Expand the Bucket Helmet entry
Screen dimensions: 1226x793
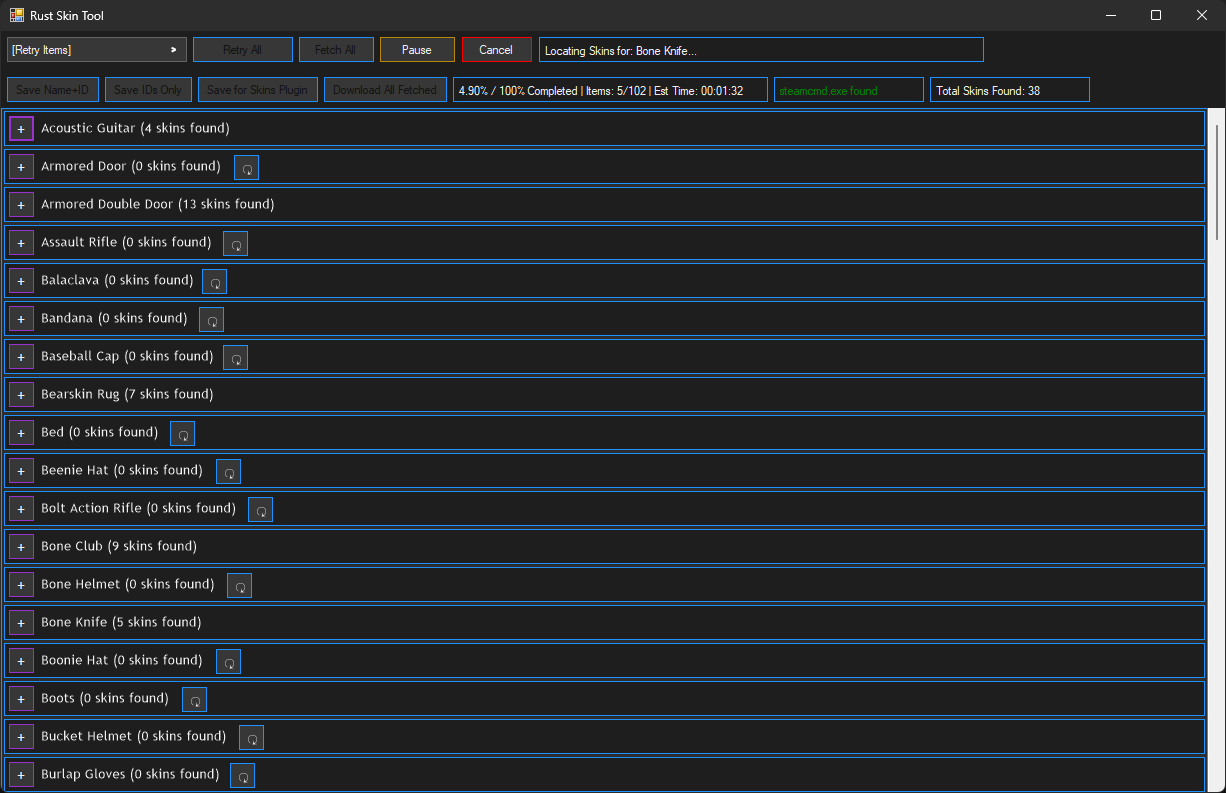click(x=21, y=737)
